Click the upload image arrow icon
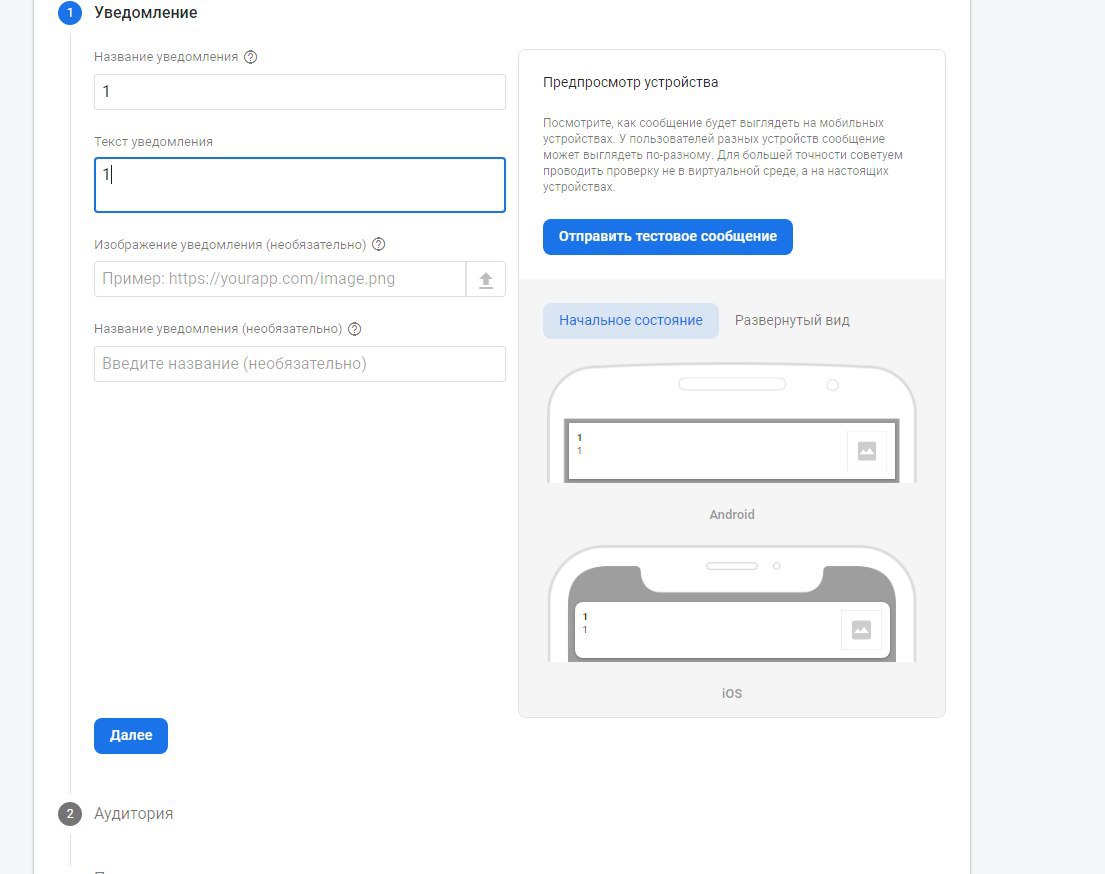Image resolution: width=1105 pixels, height=874 pixels. (x=486, y=280)
